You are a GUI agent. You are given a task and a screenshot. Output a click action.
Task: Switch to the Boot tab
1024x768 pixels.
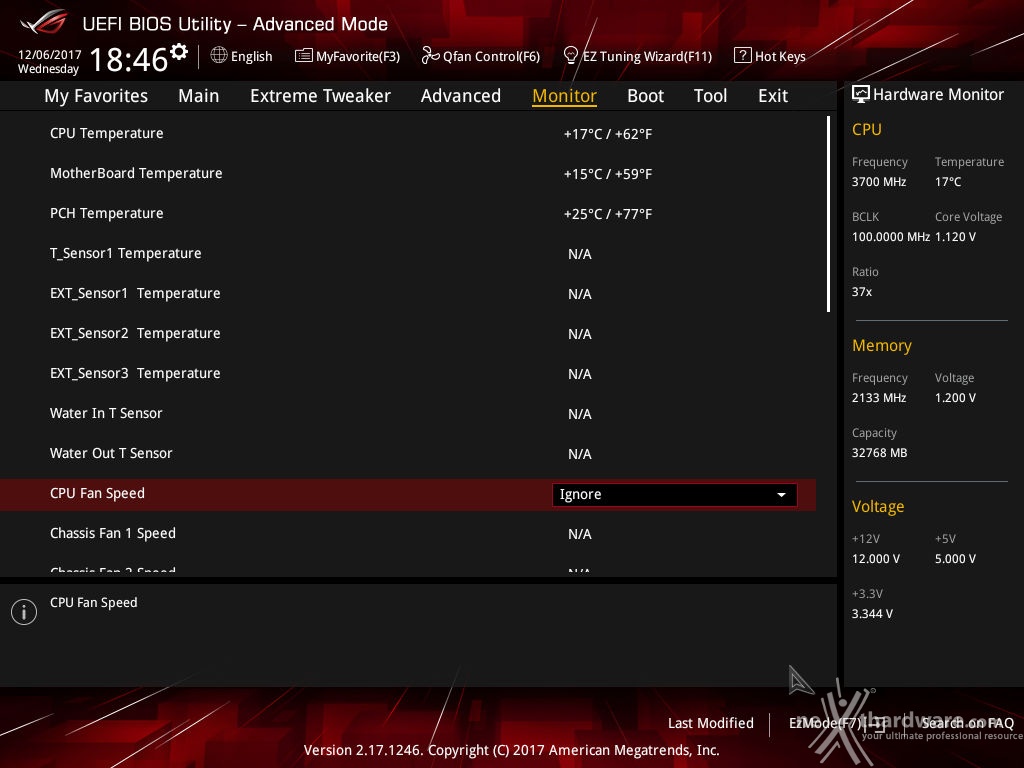[x=645, y=96]
